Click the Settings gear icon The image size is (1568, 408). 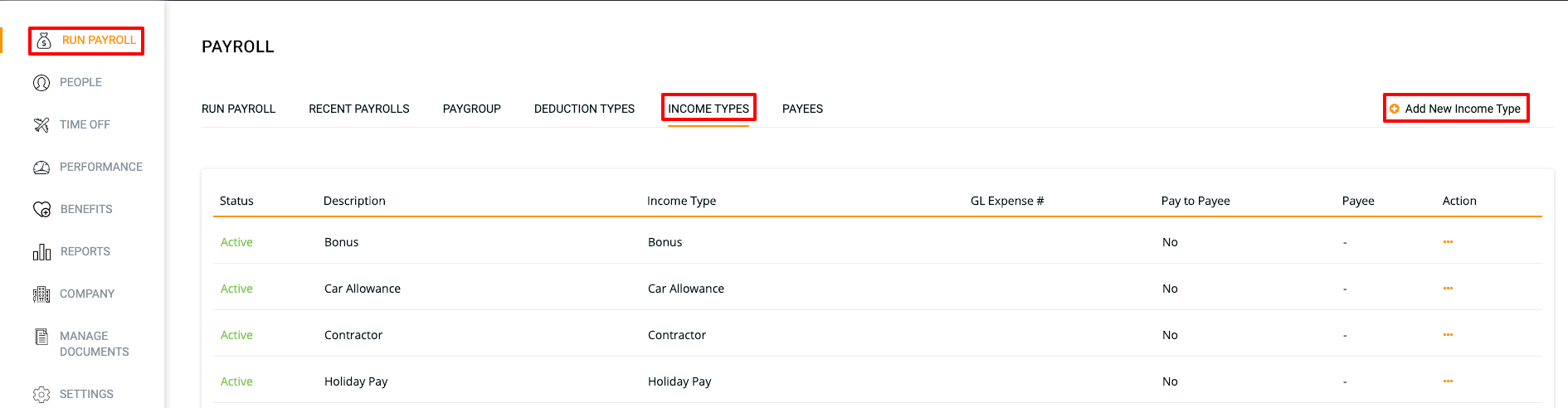coord(41,394)
